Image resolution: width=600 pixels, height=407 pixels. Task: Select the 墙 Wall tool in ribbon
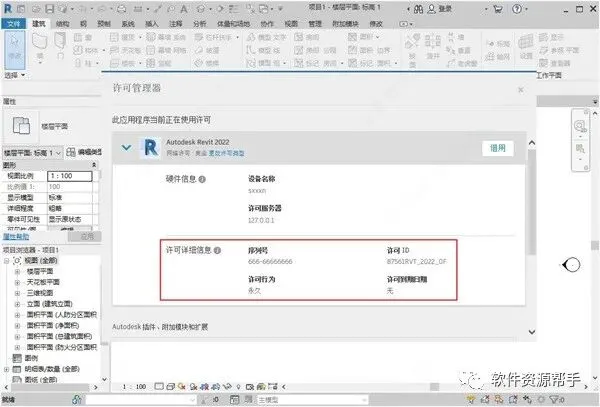tap(39, 47)
